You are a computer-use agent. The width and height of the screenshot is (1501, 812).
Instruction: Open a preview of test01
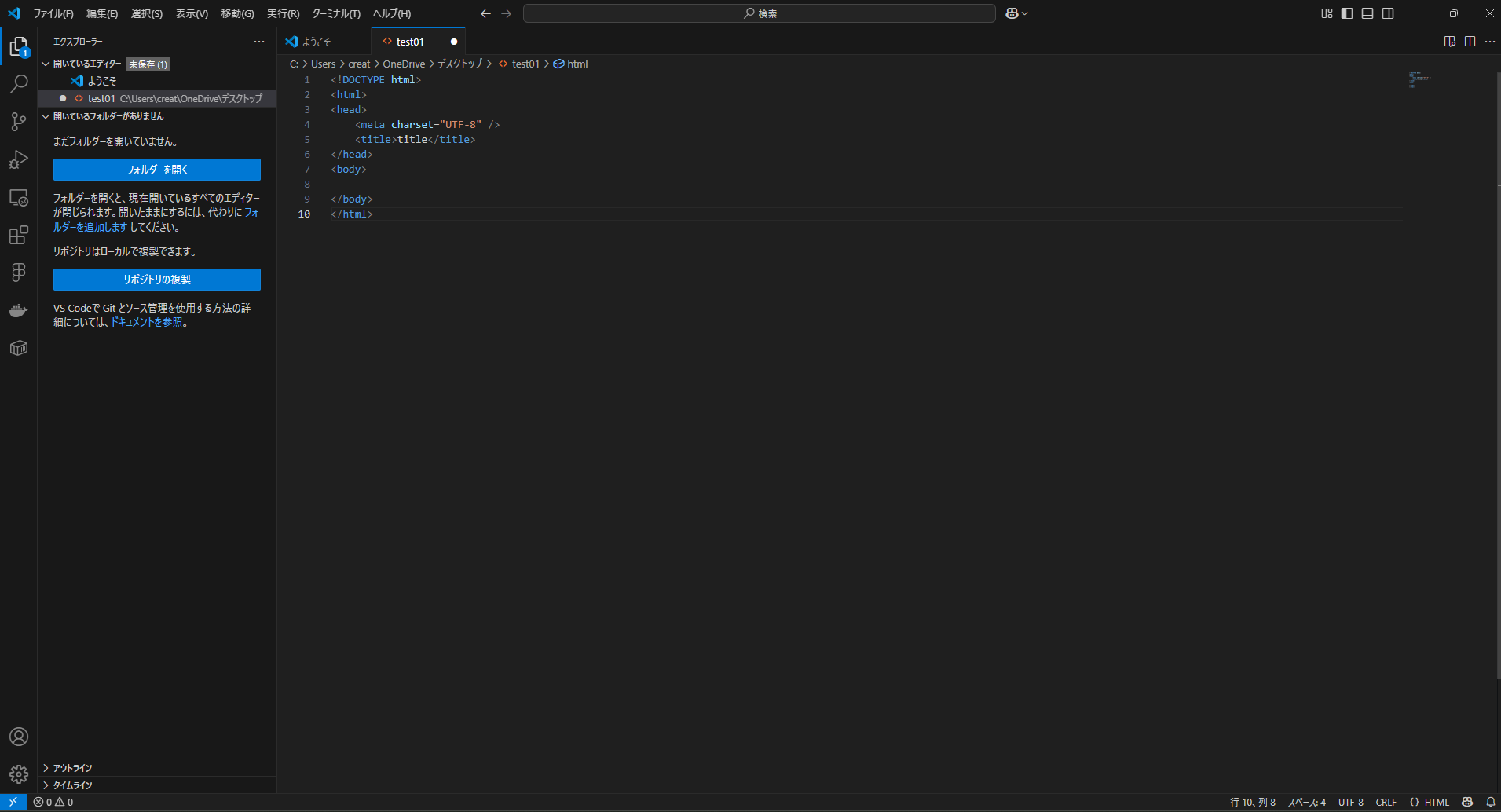pyautogui.click(x=1449, y=41)
